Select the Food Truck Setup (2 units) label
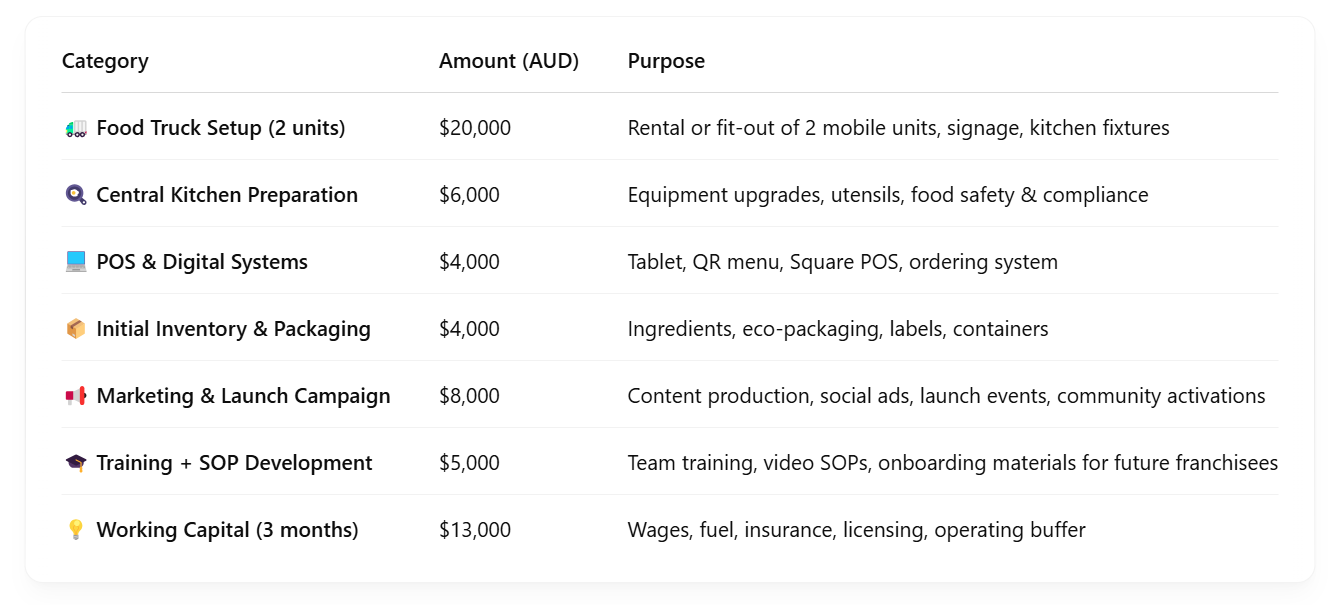1337x605 pixels. (x=221, y=128)
